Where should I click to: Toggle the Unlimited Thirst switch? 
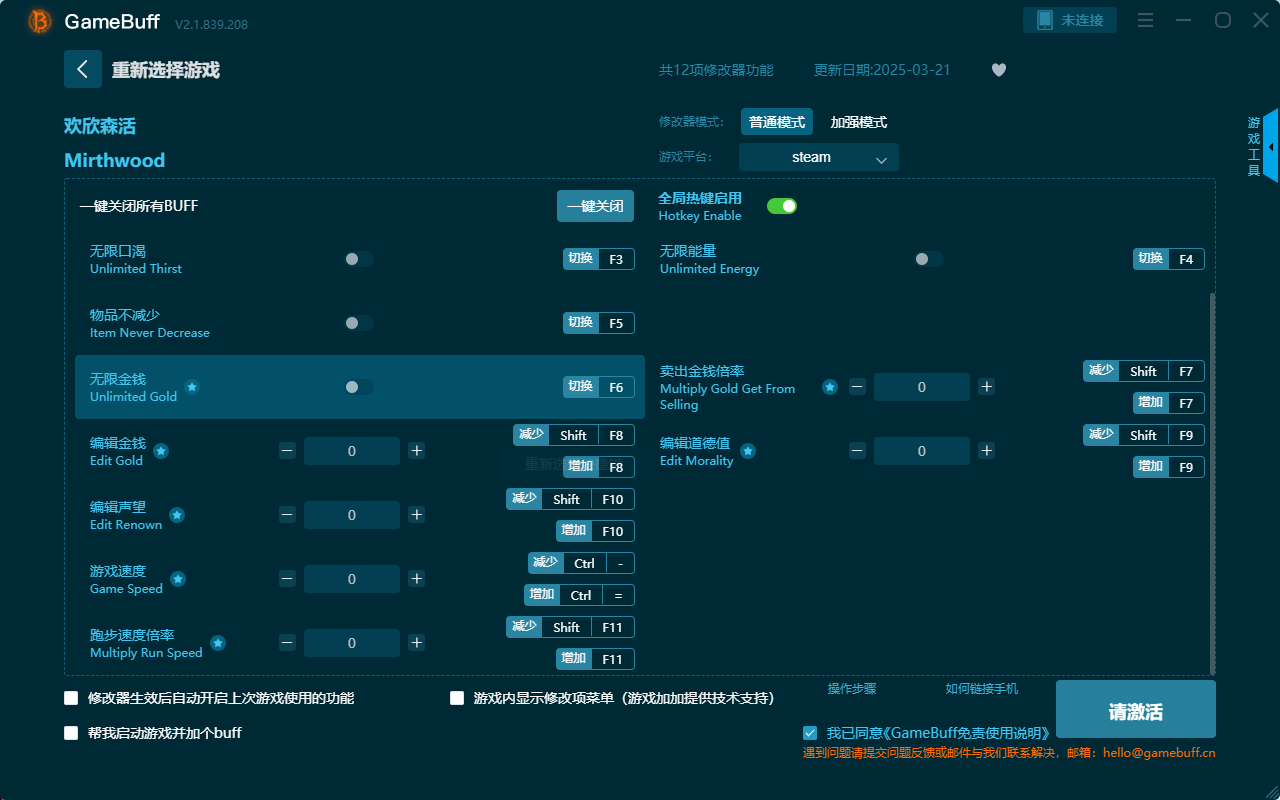(x=358, y=258)
